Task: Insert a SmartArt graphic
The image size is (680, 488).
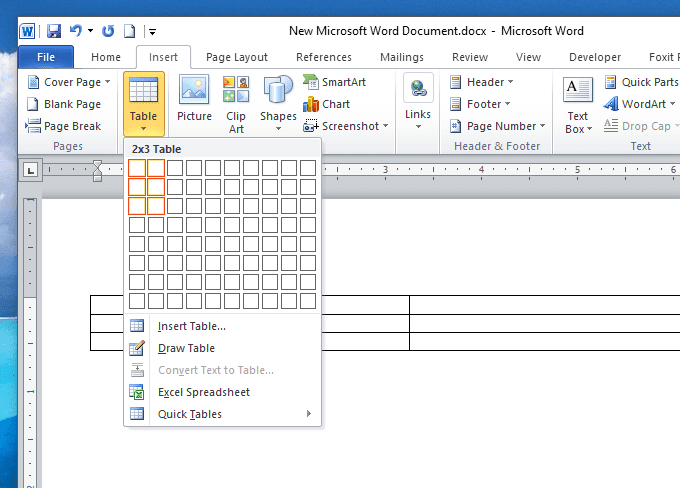Action: pyautogui.click(x=334, y=82)
